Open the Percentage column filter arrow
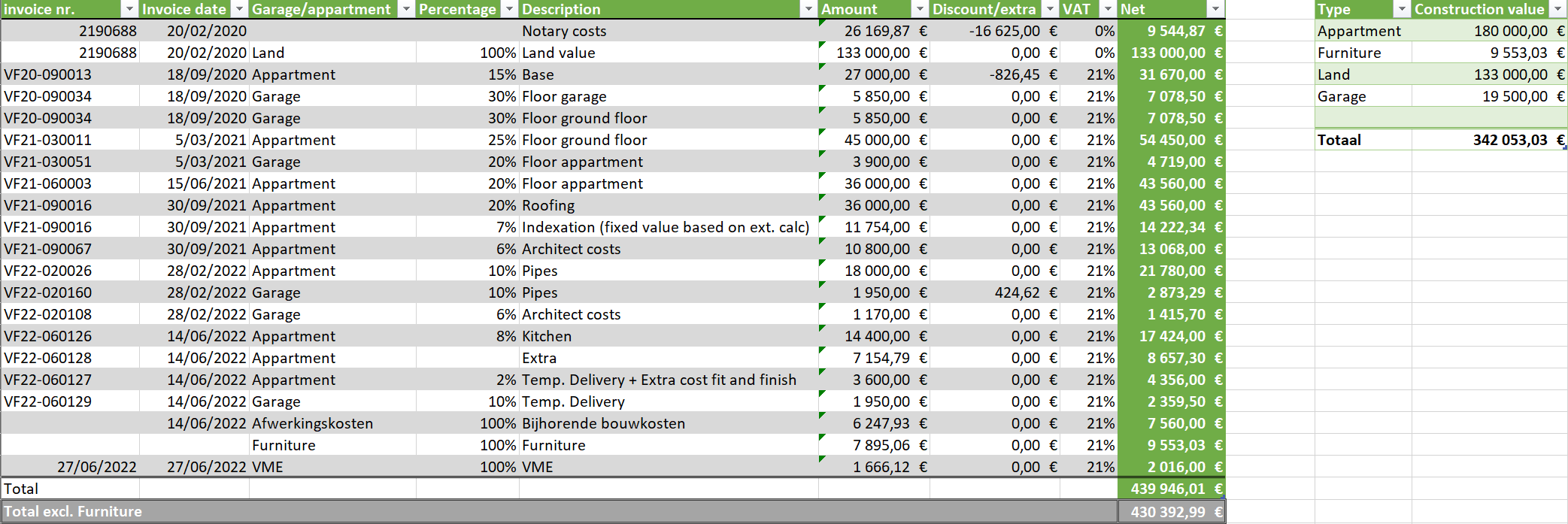Screen dimensions: 1568x524 (x=509, y=9)
